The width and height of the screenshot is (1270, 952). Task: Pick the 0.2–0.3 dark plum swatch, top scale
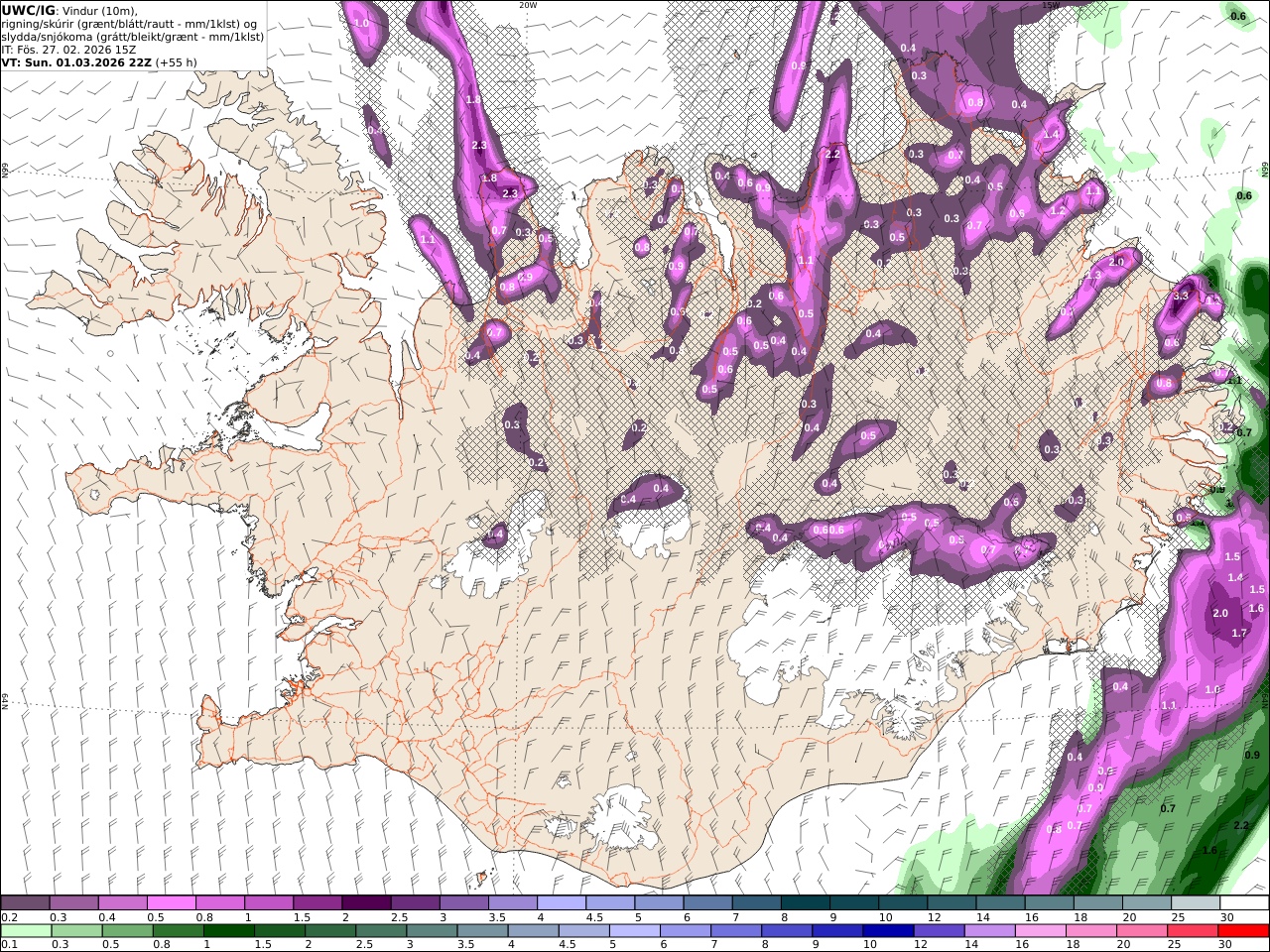(26, 902)
